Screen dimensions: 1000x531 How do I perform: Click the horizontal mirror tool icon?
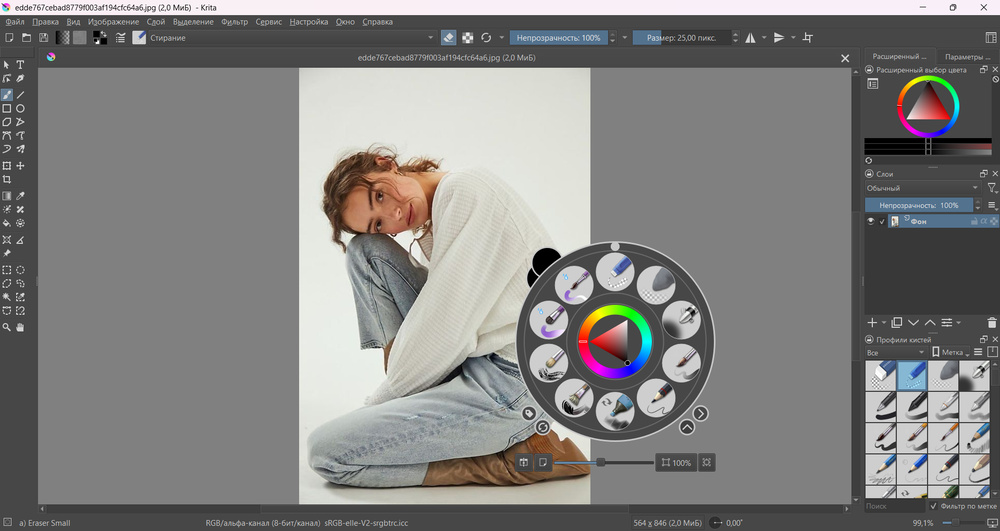point(750,38)
